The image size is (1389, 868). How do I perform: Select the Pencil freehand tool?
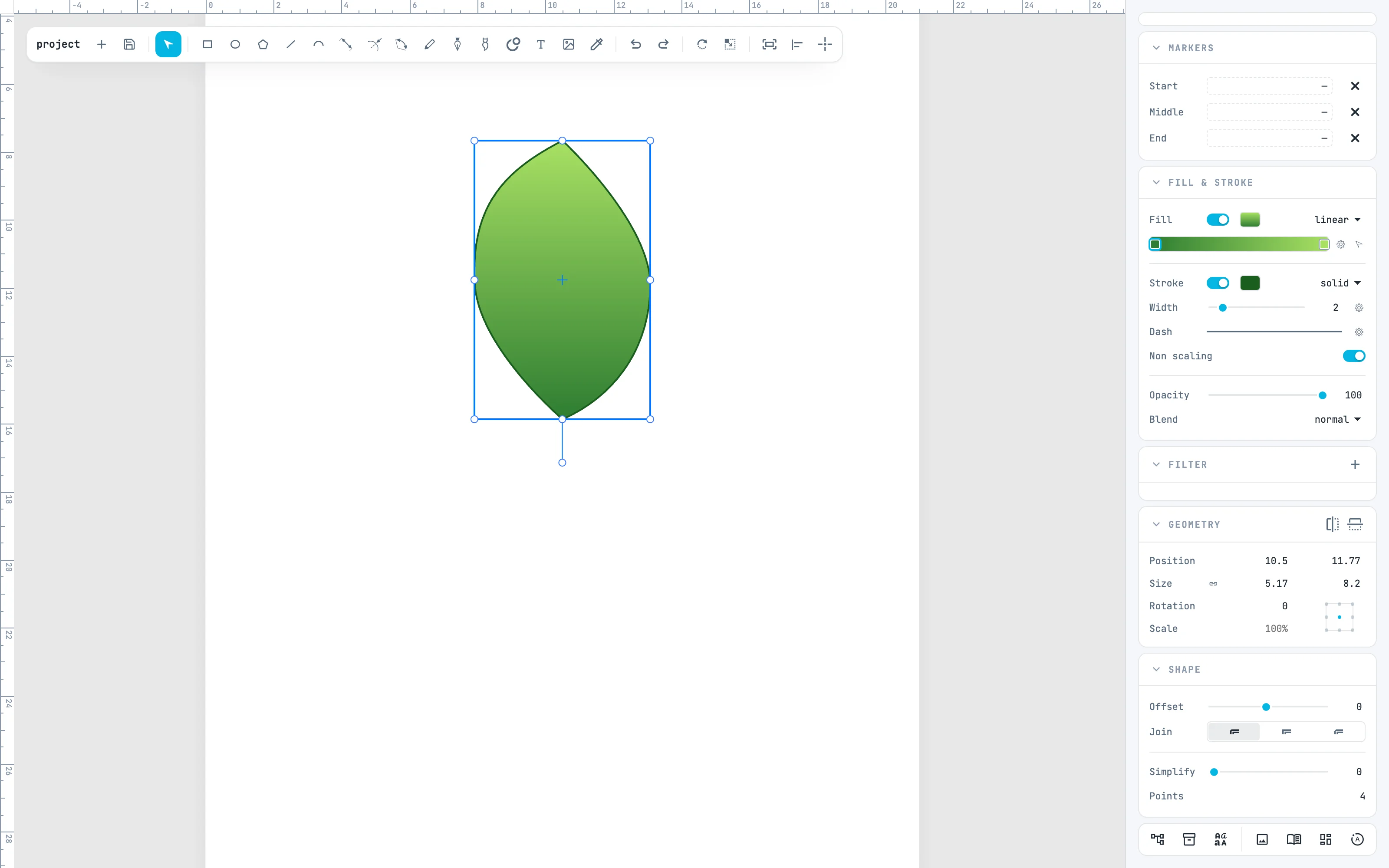(x=429, y=44)
